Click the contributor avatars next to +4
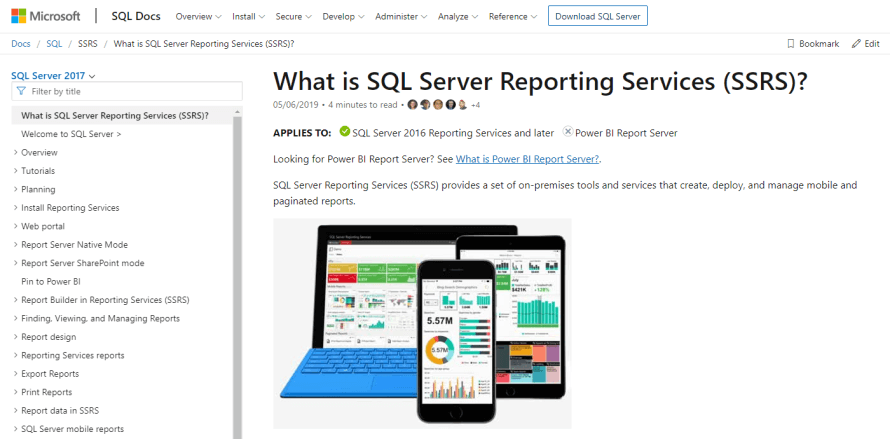Screen dimensions: 890x439 pos(438,104)
